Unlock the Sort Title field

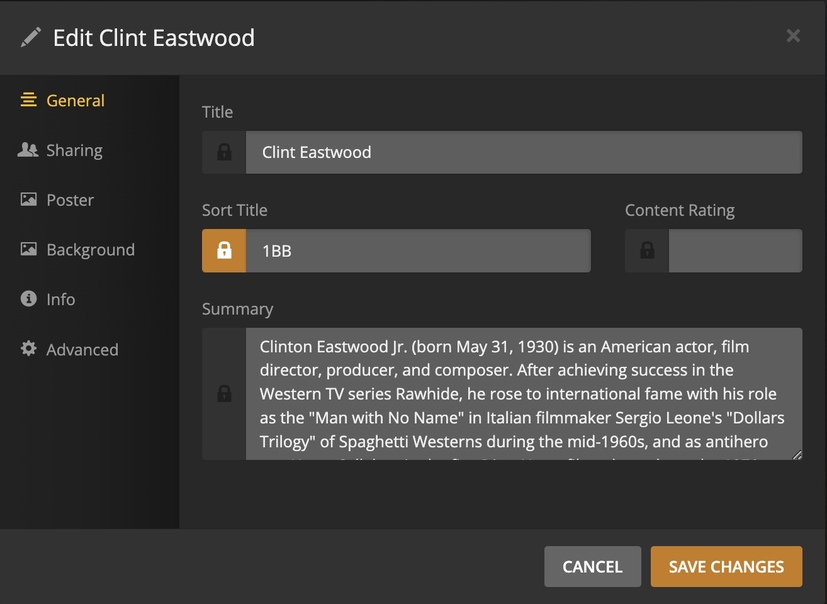click(224, 251)
